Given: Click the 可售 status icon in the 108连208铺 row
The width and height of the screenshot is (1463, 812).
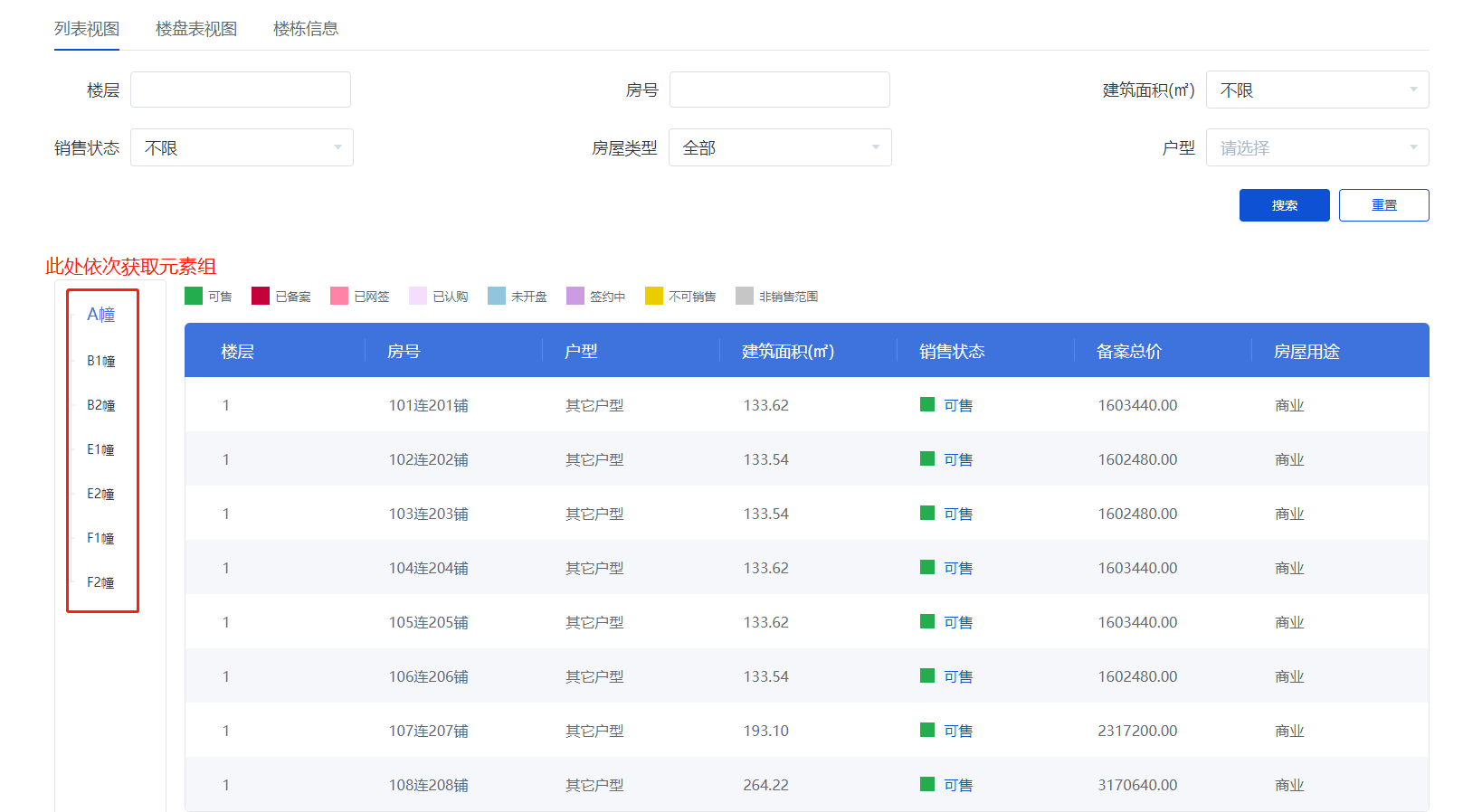Looking at the screenshot, I should [927, 784].
